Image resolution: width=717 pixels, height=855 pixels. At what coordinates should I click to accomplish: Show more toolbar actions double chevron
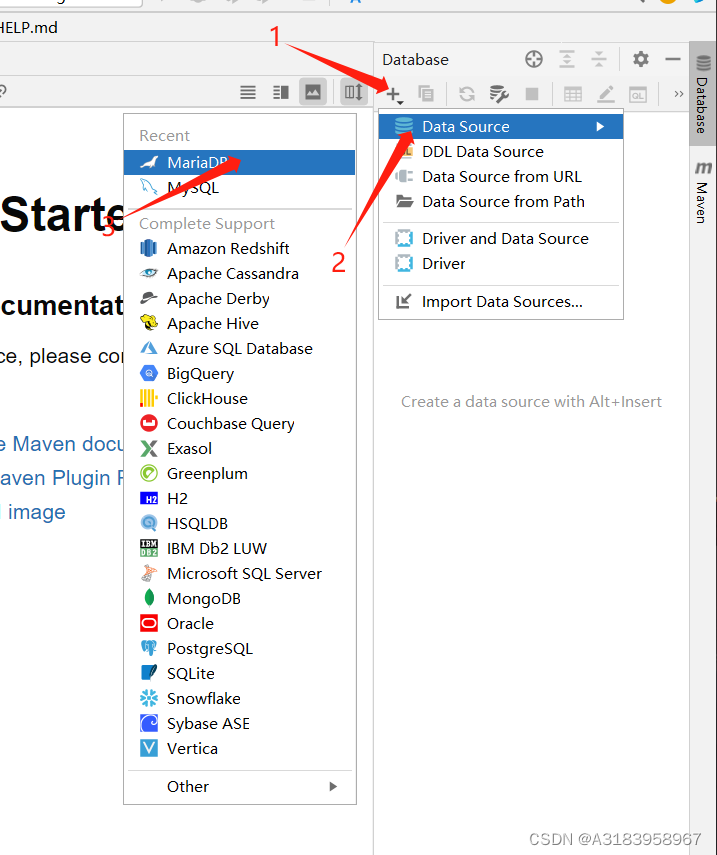pyautogui.click(x=679, y=94)
